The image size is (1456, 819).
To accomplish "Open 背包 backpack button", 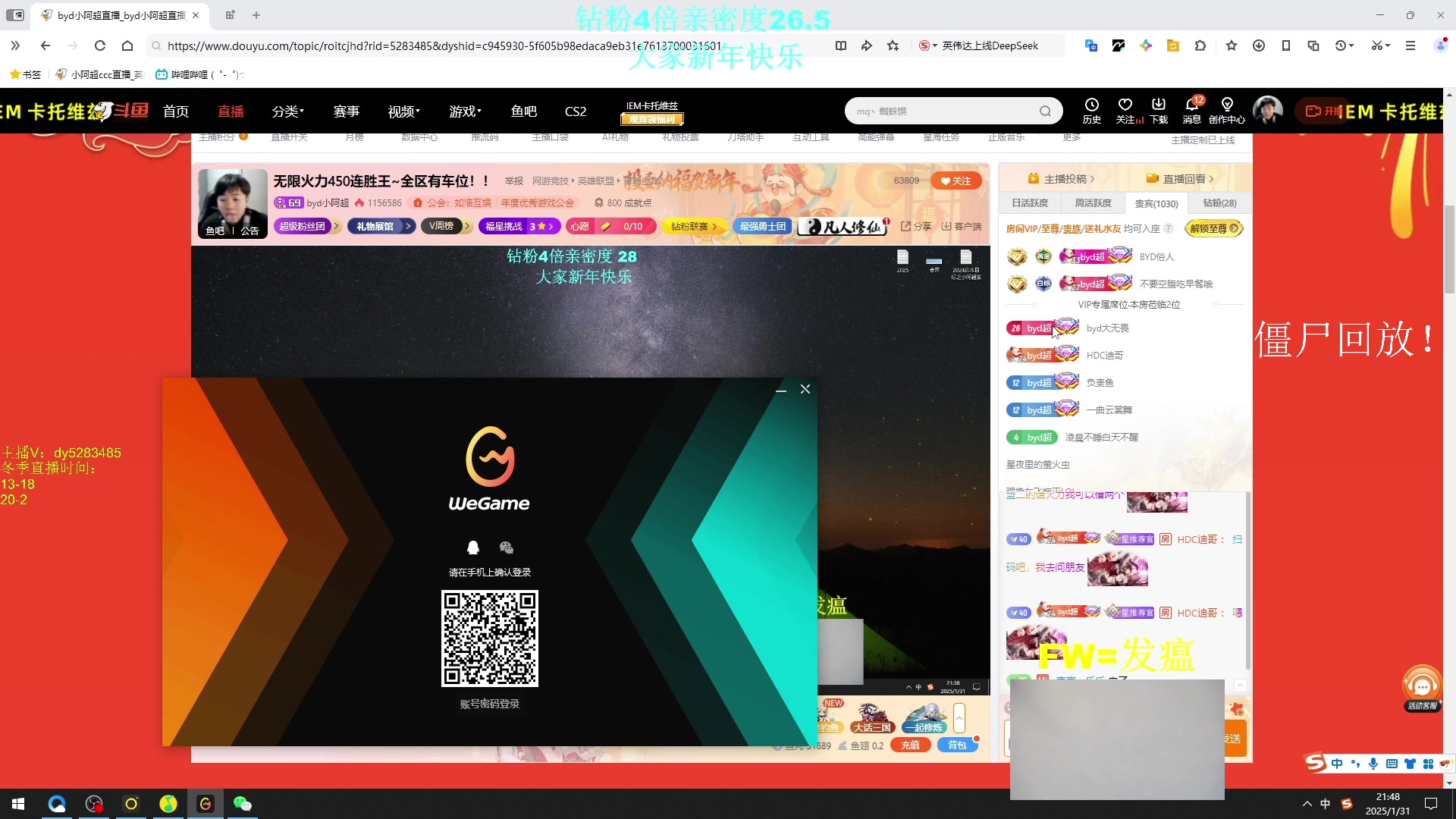I will 957,745.
